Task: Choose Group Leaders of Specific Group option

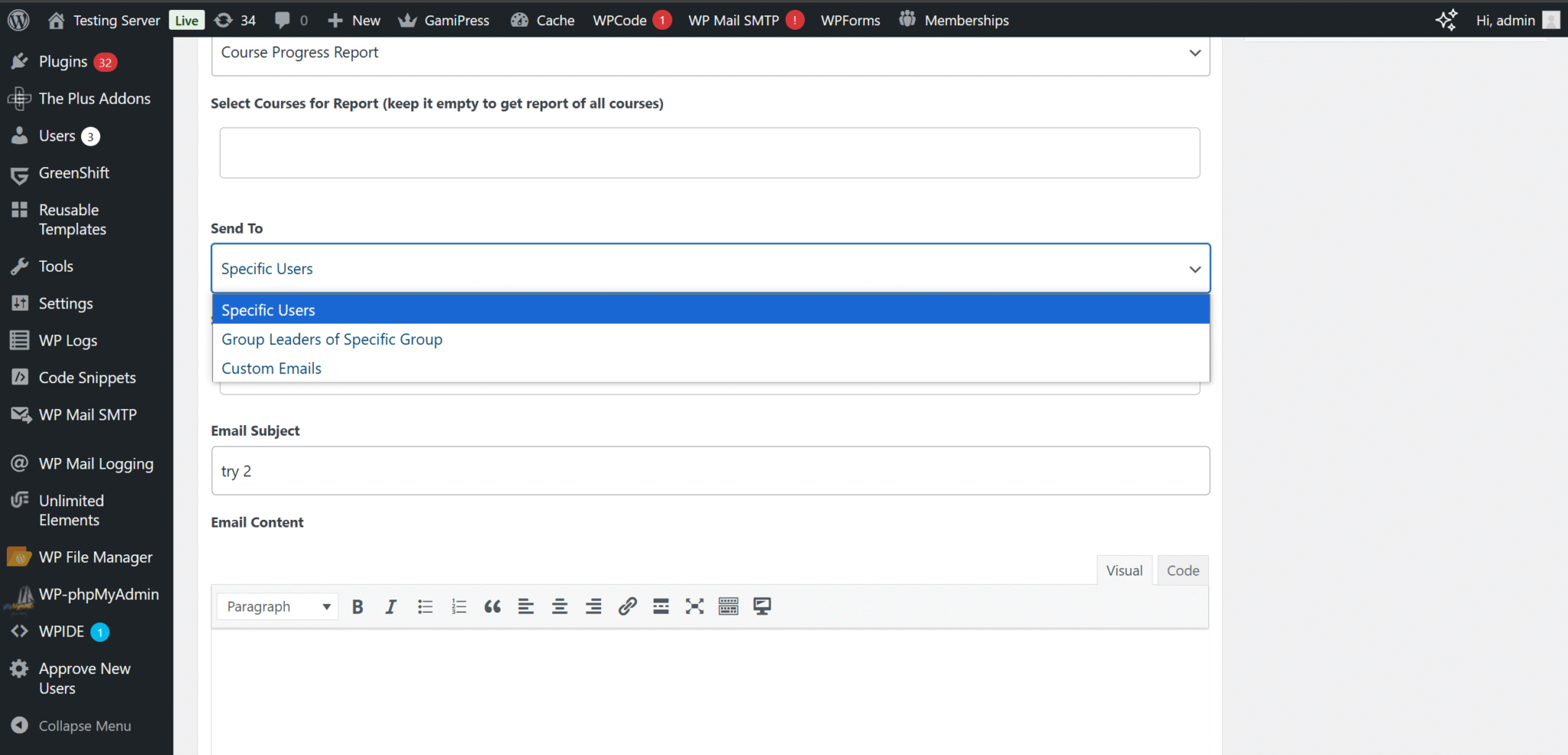Action: point(332,339)
